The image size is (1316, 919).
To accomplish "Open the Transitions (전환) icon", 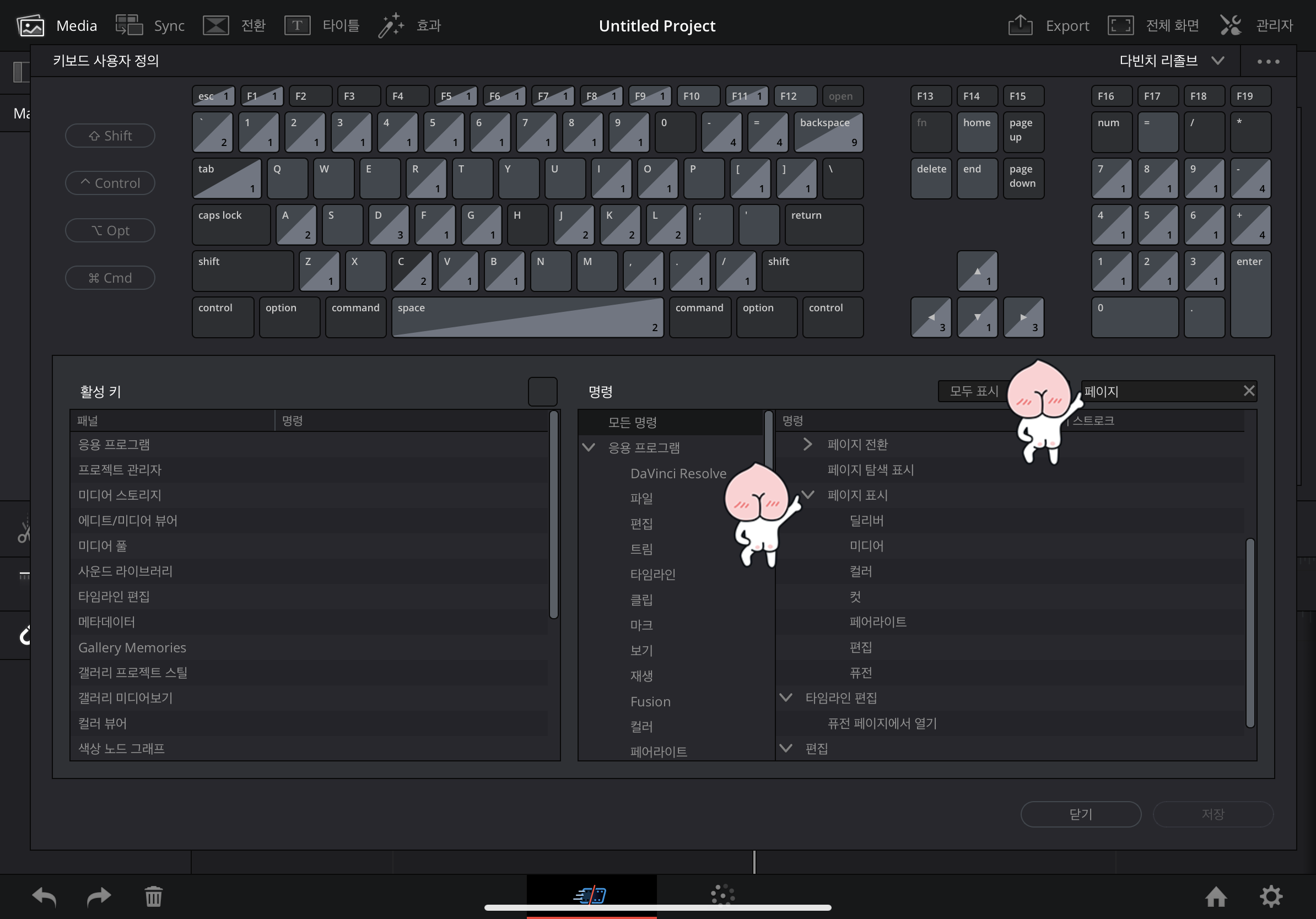I will tap(216, 26).
